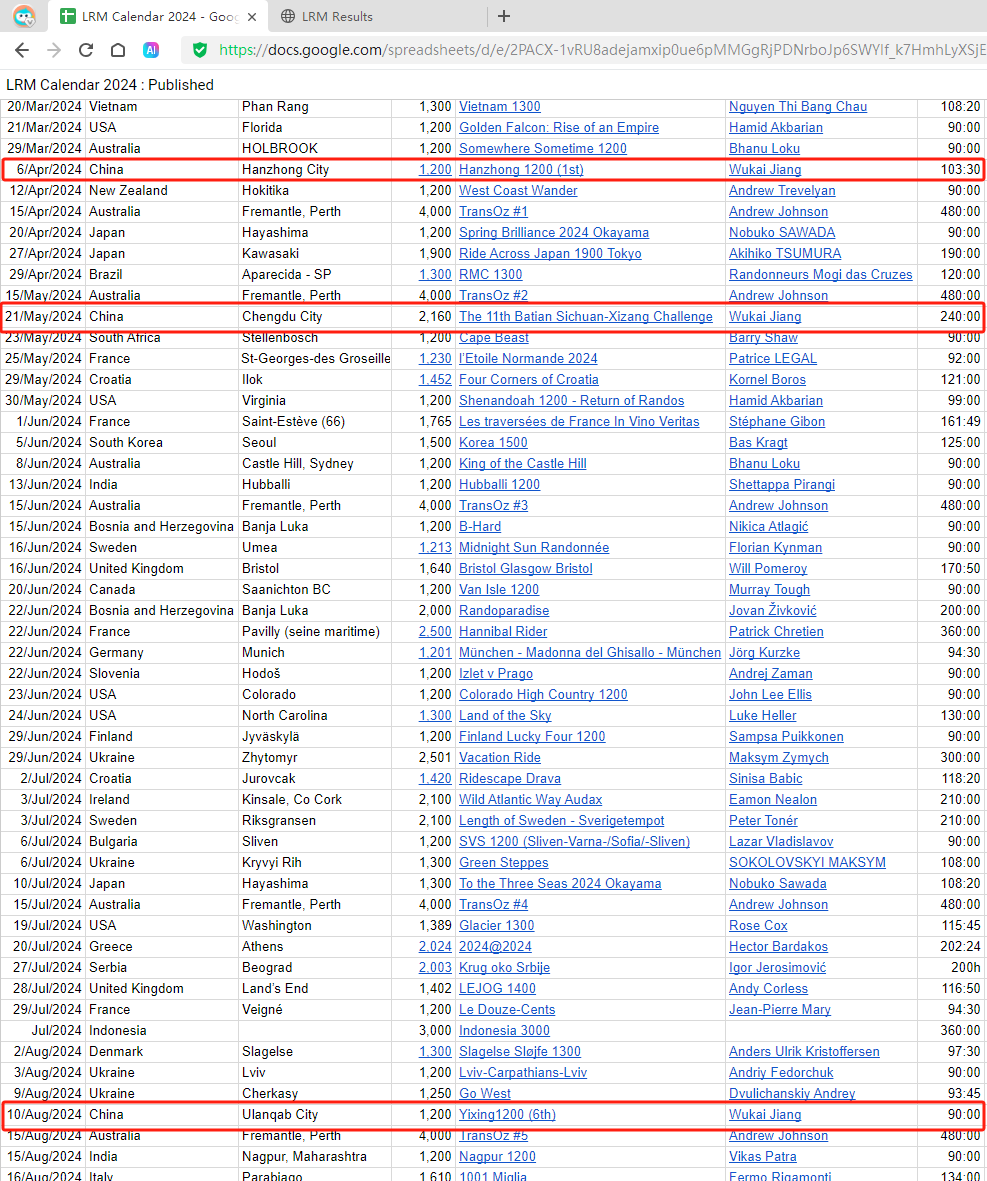This screenshot has height=1181, width=987.
Task: Open organizer link Nguyen Thi Bang Chau
Action: (797, 107)
